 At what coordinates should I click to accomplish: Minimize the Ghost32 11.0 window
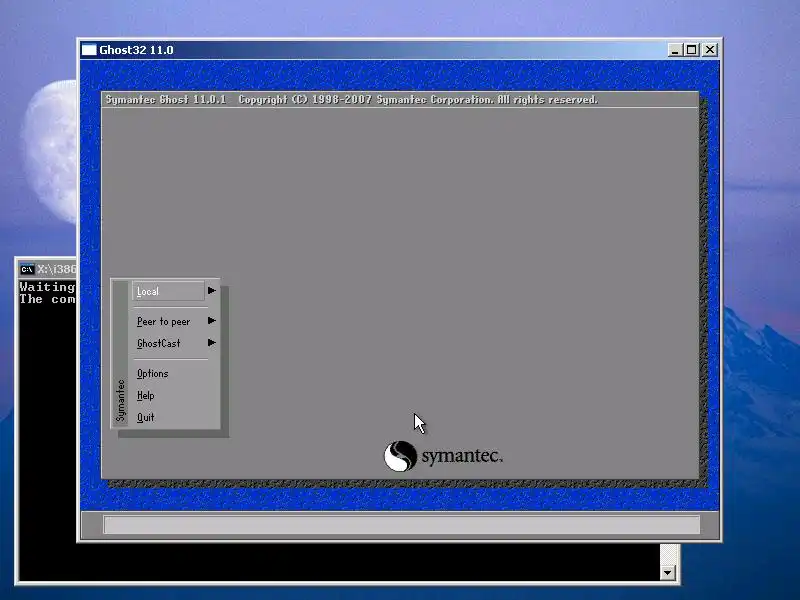pyautogui.click(x=675, y=50)
